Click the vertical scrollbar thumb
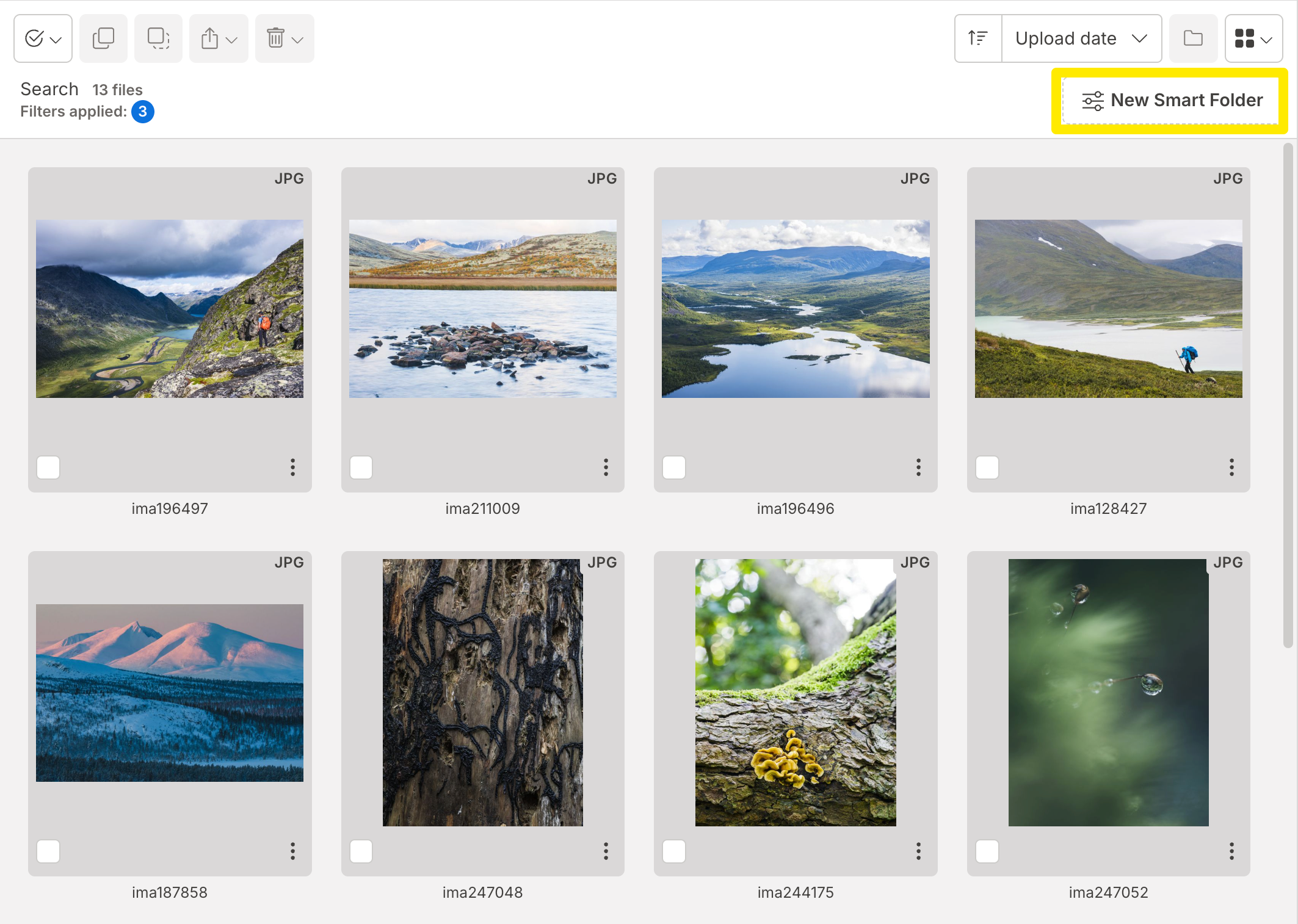Image resolution: width=1298 pixels, height=924 pixels. click(x=1288, y=397)
